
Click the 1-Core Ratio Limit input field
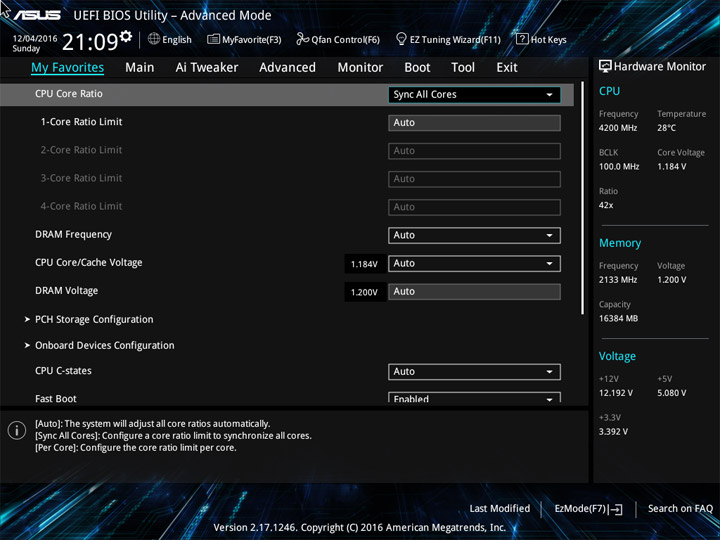[474, 123]
